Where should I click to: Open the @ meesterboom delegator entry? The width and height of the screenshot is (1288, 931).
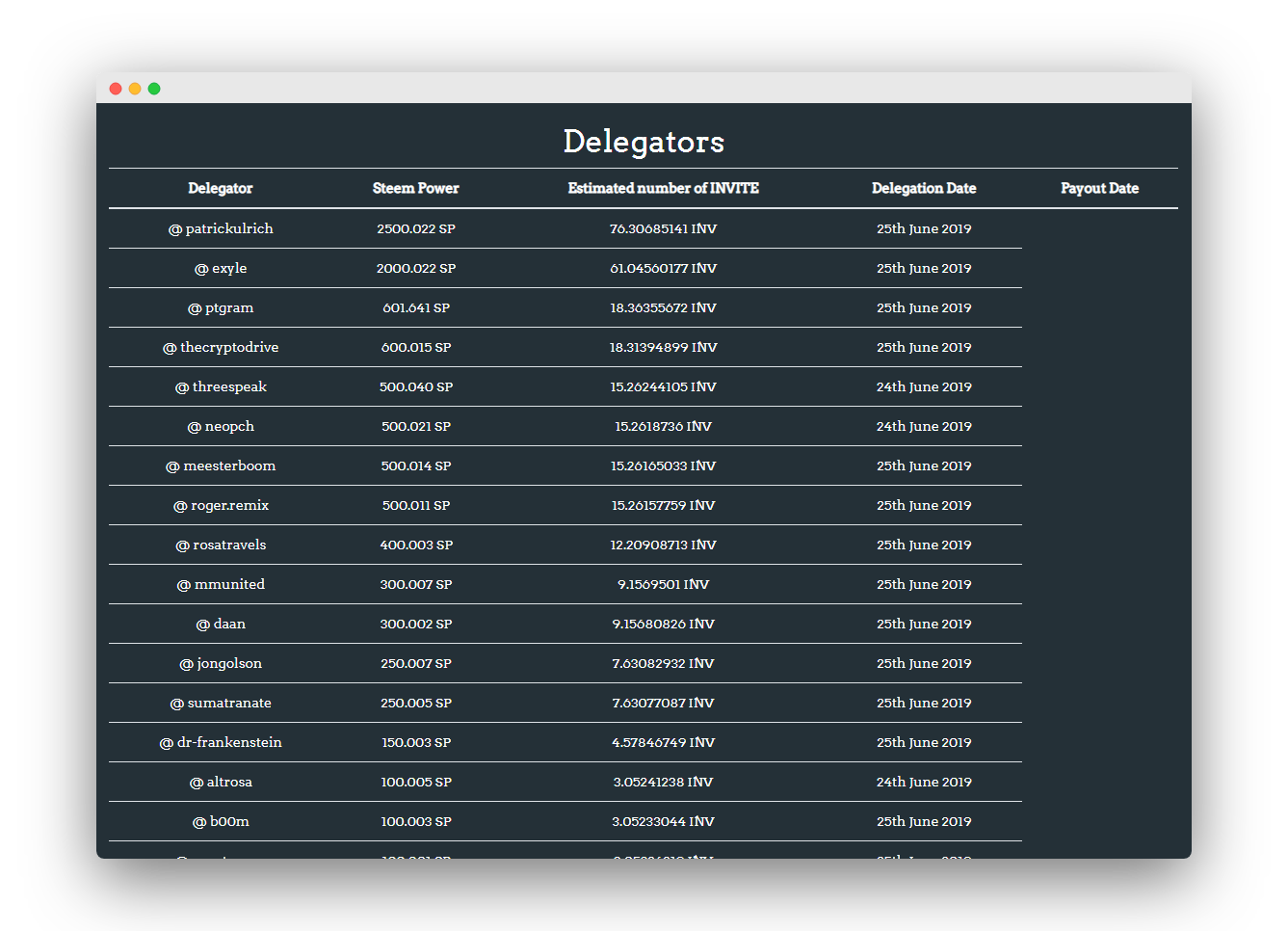pyautogui.click(x=221, y=465)
